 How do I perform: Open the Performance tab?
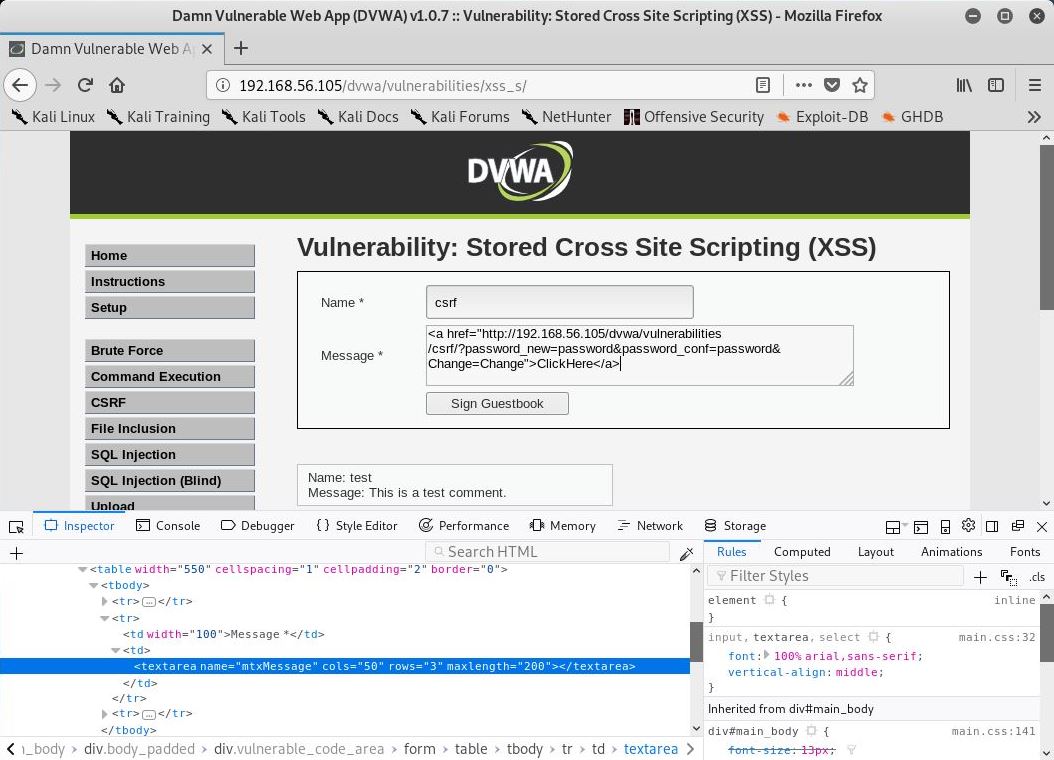pyautogui.click(x=464, y=525)
